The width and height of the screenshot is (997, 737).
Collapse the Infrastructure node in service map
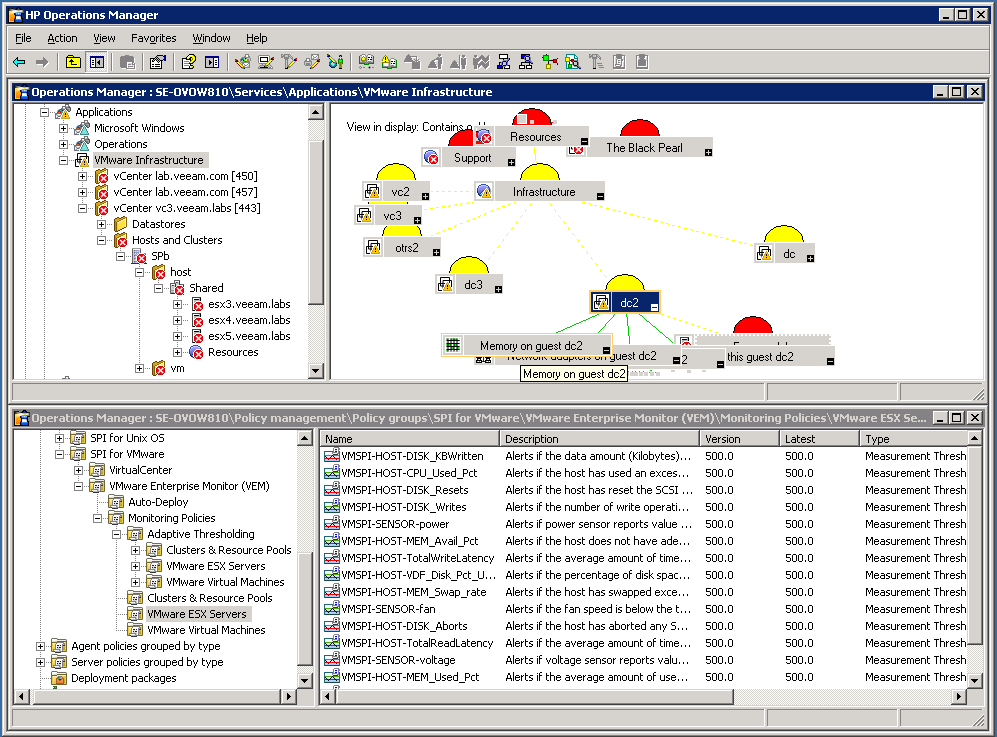pos(600,196)
